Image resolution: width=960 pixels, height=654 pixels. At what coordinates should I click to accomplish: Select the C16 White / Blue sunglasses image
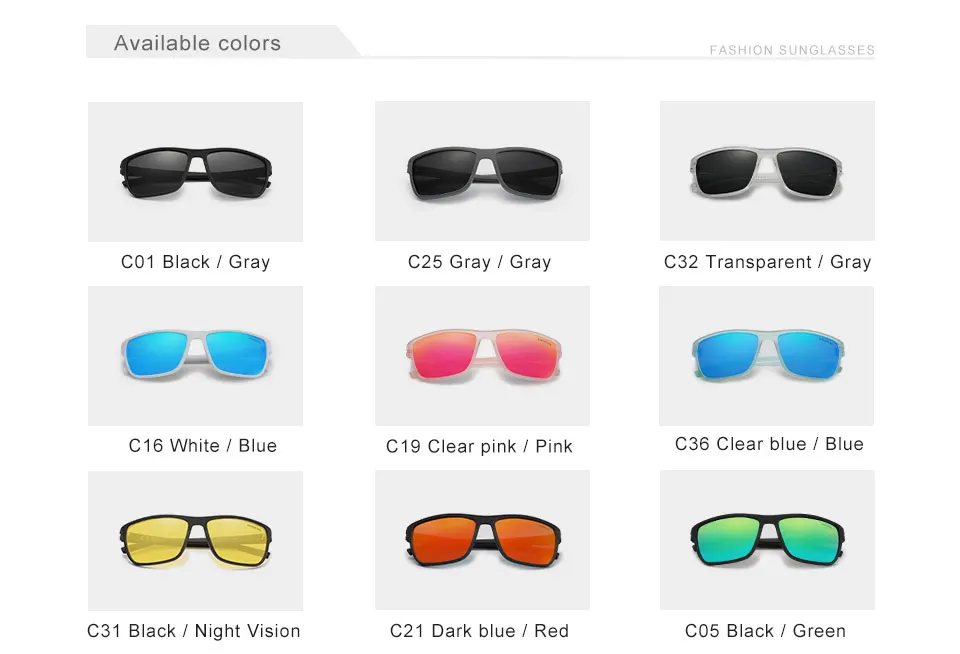coord(195,355)
